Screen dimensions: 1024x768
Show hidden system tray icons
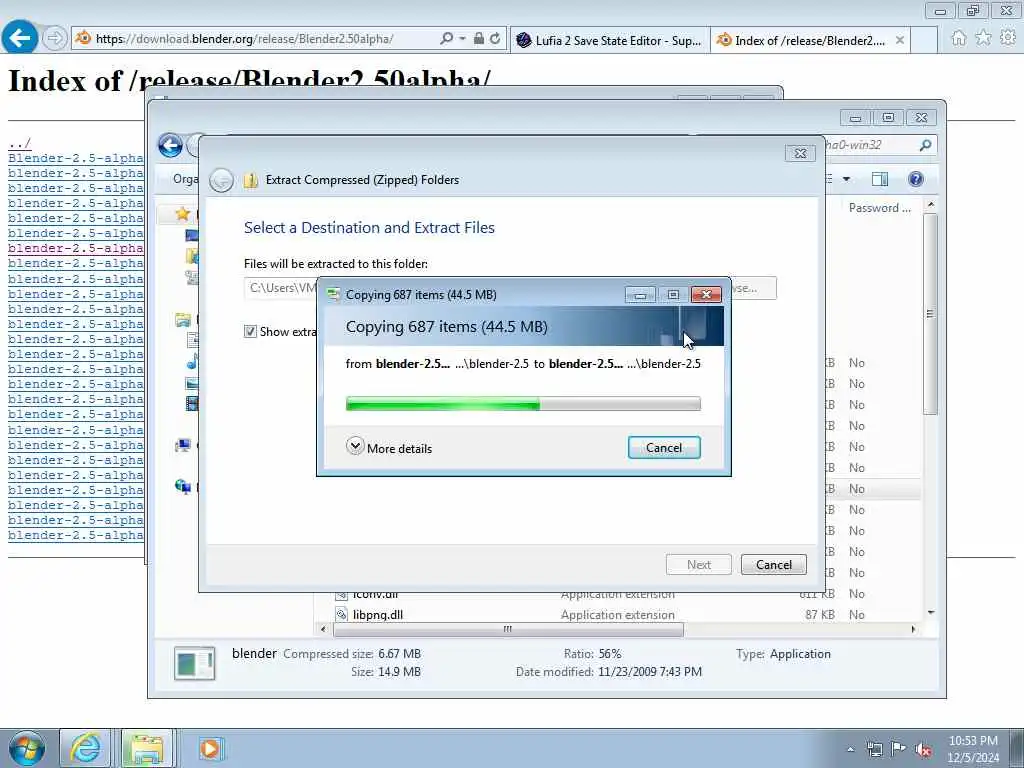(850, 750)
